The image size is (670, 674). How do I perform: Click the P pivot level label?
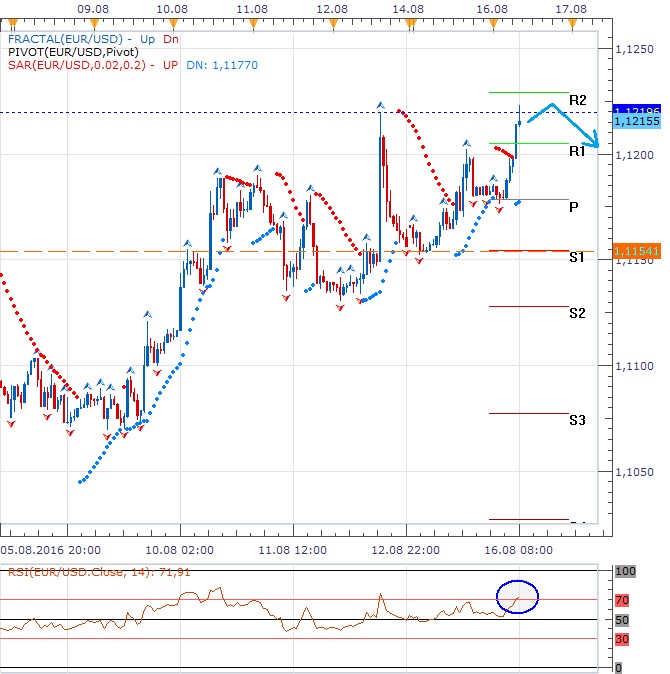(x=574, y=207)
